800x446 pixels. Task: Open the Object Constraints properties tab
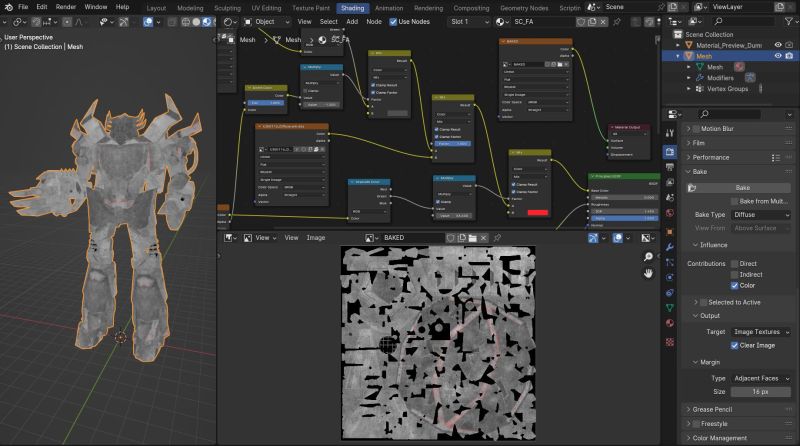[x=670, y=293]
